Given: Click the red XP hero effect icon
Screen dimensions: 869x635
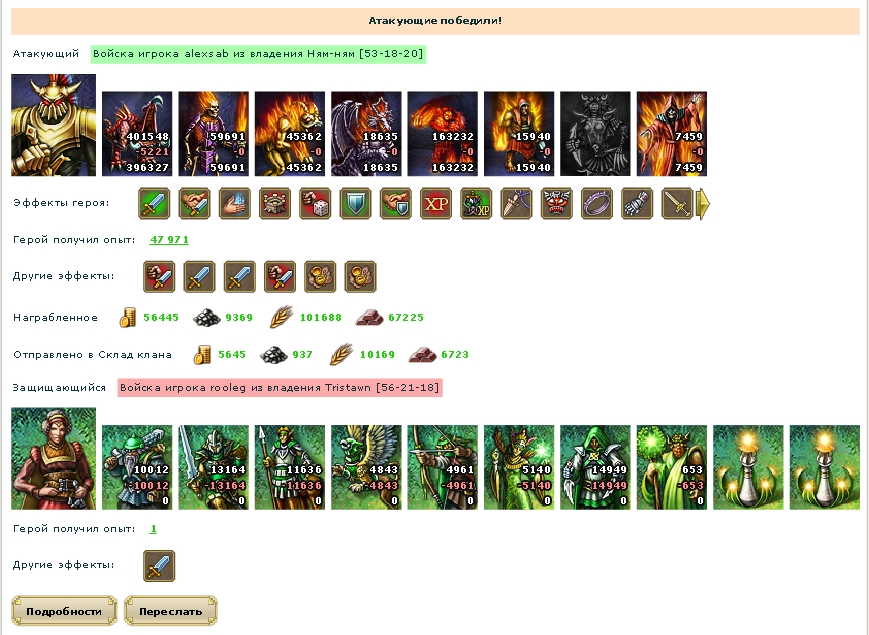Looking at the screenshot, I should (x=436, y=203).
